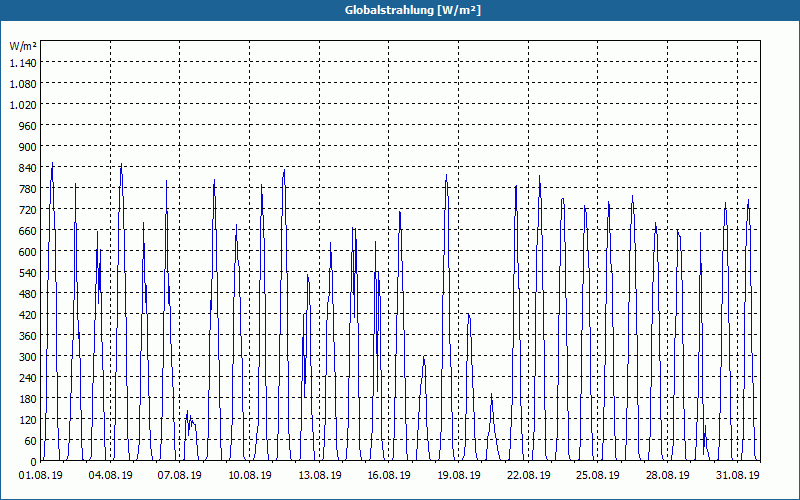The image size is (800, 500).
Task: Select date label 13.08.19
Action: tap(319, 475)
